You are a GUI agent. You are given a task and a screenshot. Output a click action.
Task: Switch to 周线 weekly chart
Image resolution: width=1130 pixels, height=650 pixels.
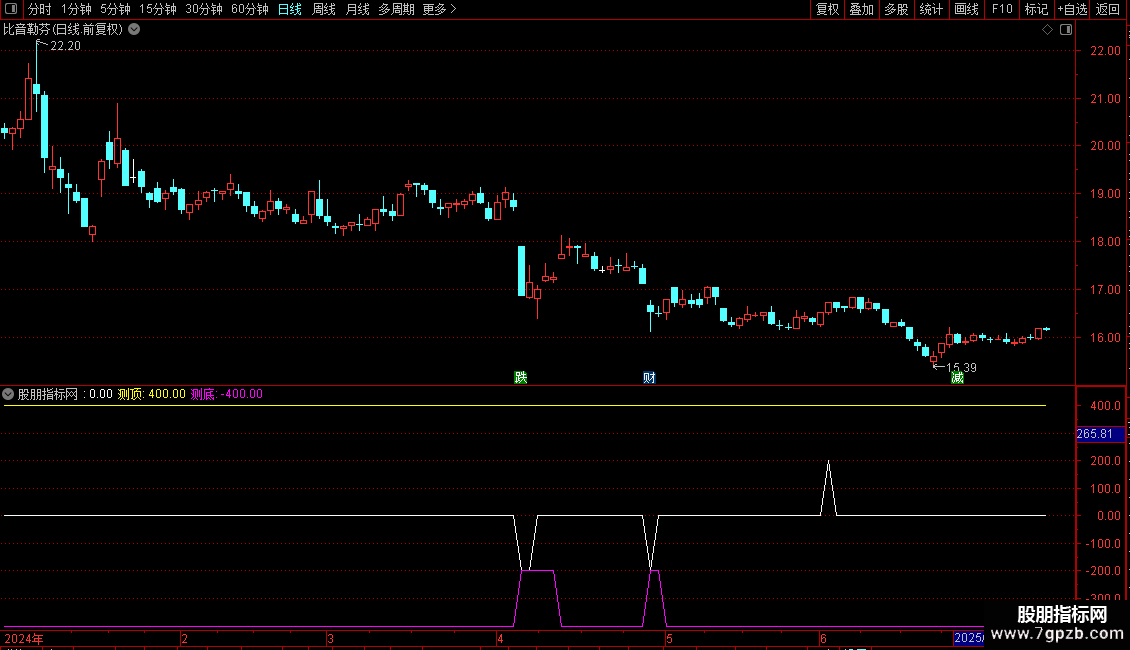(324, 9)
